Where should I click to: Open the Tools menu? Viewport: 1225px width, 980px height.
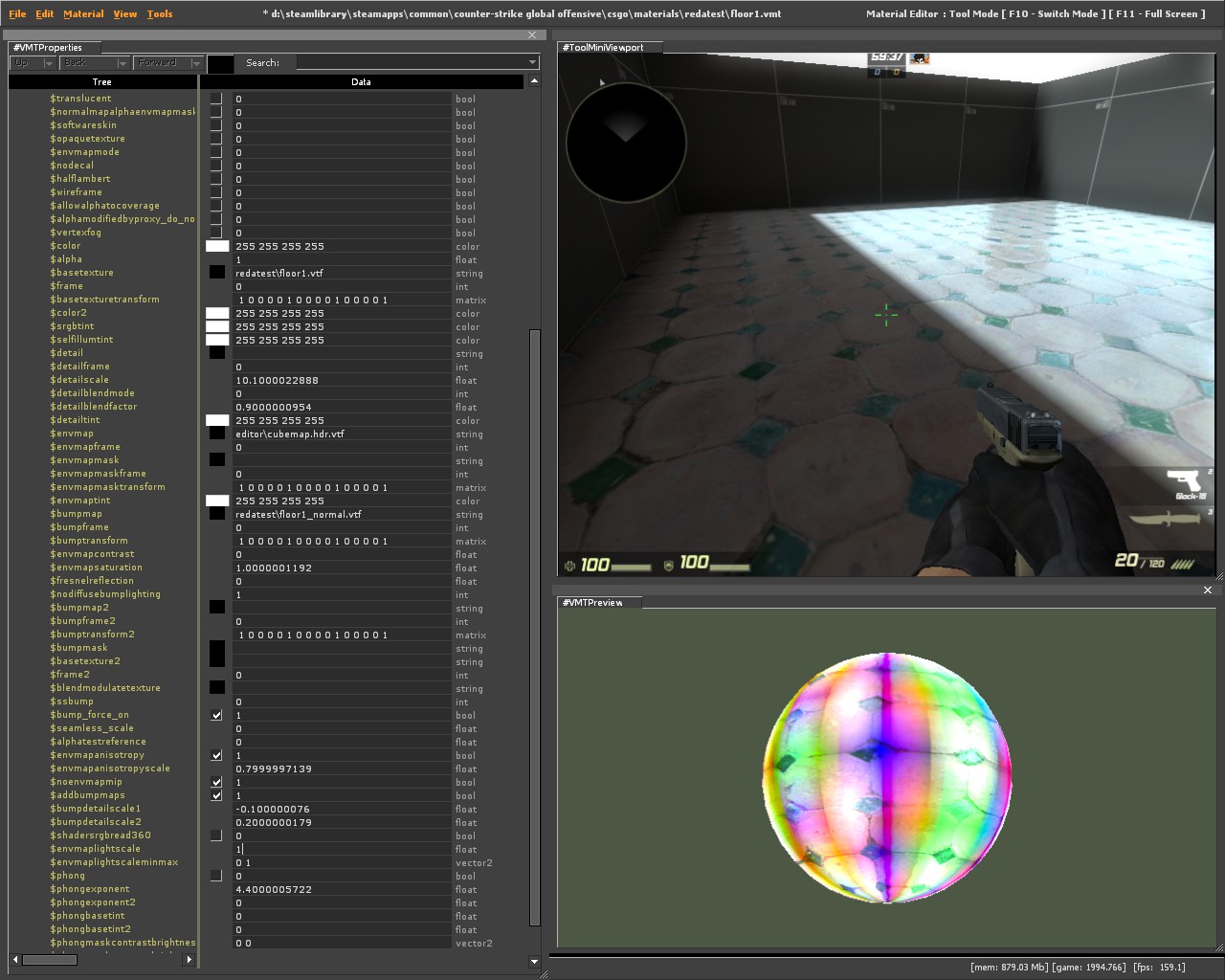pyautogui.click(x=160, y=14)
